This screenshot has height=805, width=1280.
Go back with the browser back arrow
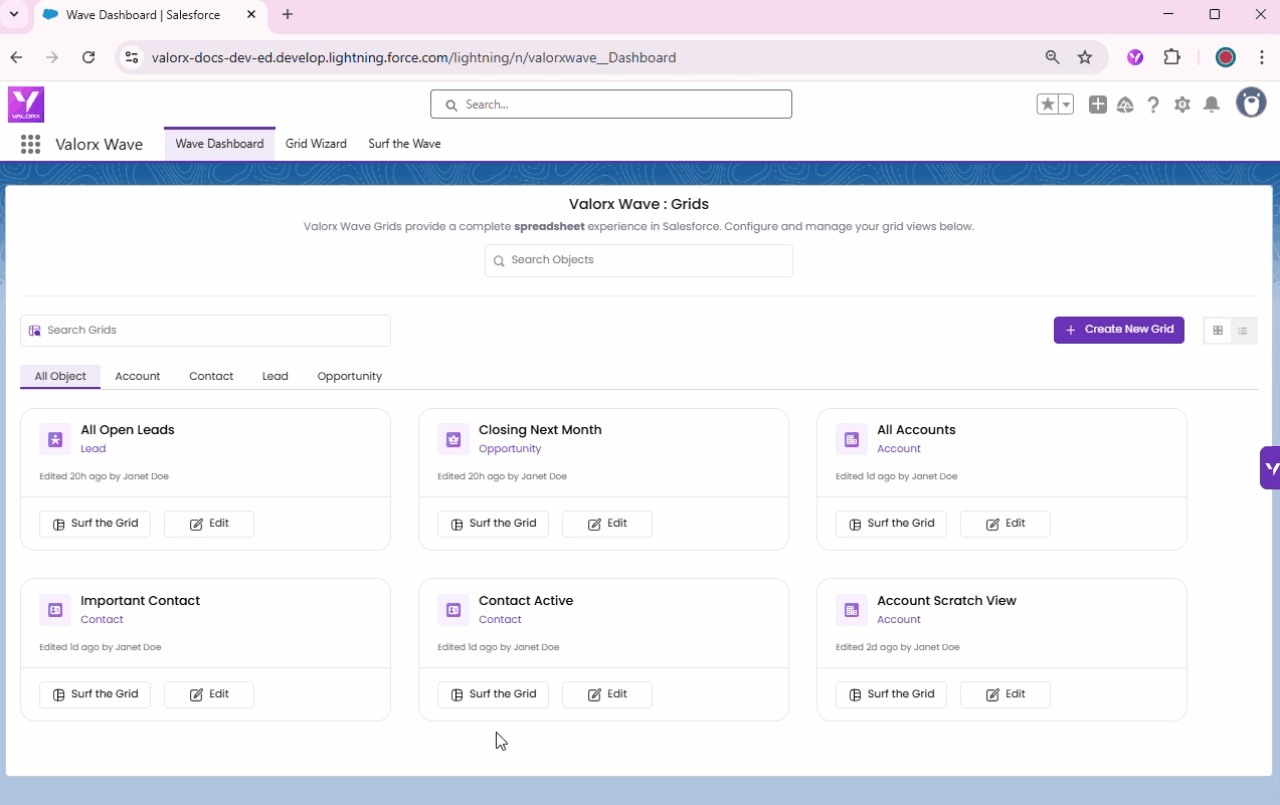(17, 58)
